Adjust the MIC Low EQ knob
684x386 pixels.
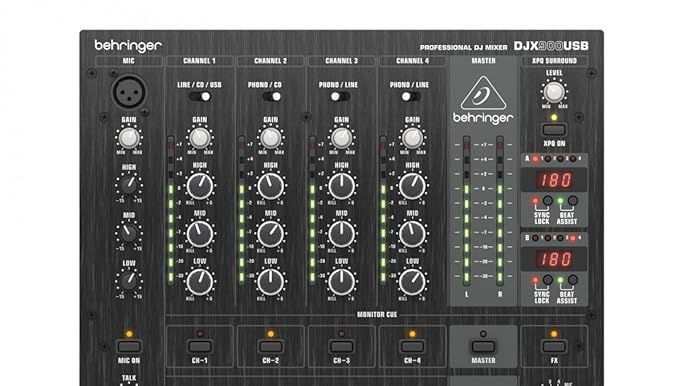pyautogui.click(x=129, y=282)
